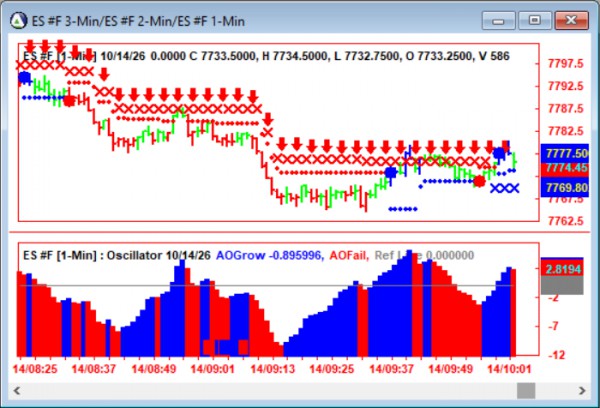Click the AOGrow -0.895996 label
This screenshot has height=408, width=600.
(x=270, y=255)
